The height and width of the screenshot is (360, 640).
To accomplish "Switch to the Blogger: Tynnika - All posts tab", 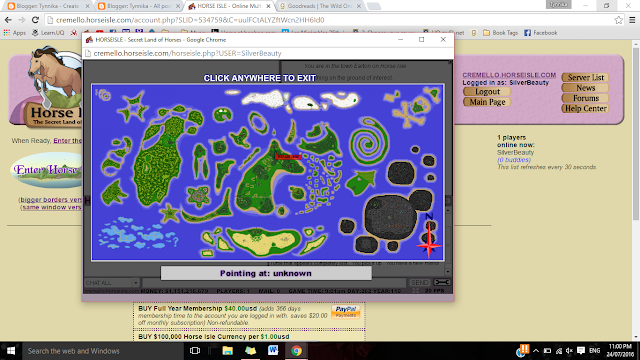I will (138, 6).
